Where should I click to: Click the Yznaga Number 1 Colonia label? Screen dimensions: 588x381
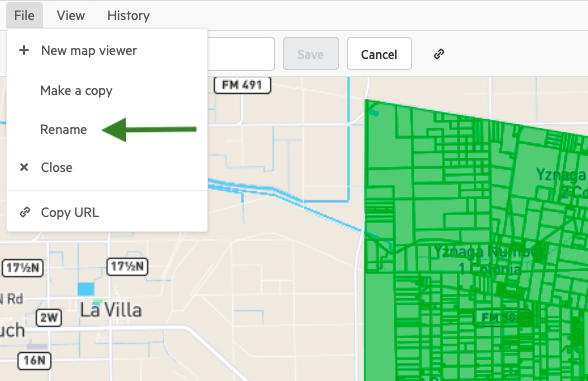[x=489, y=260]
